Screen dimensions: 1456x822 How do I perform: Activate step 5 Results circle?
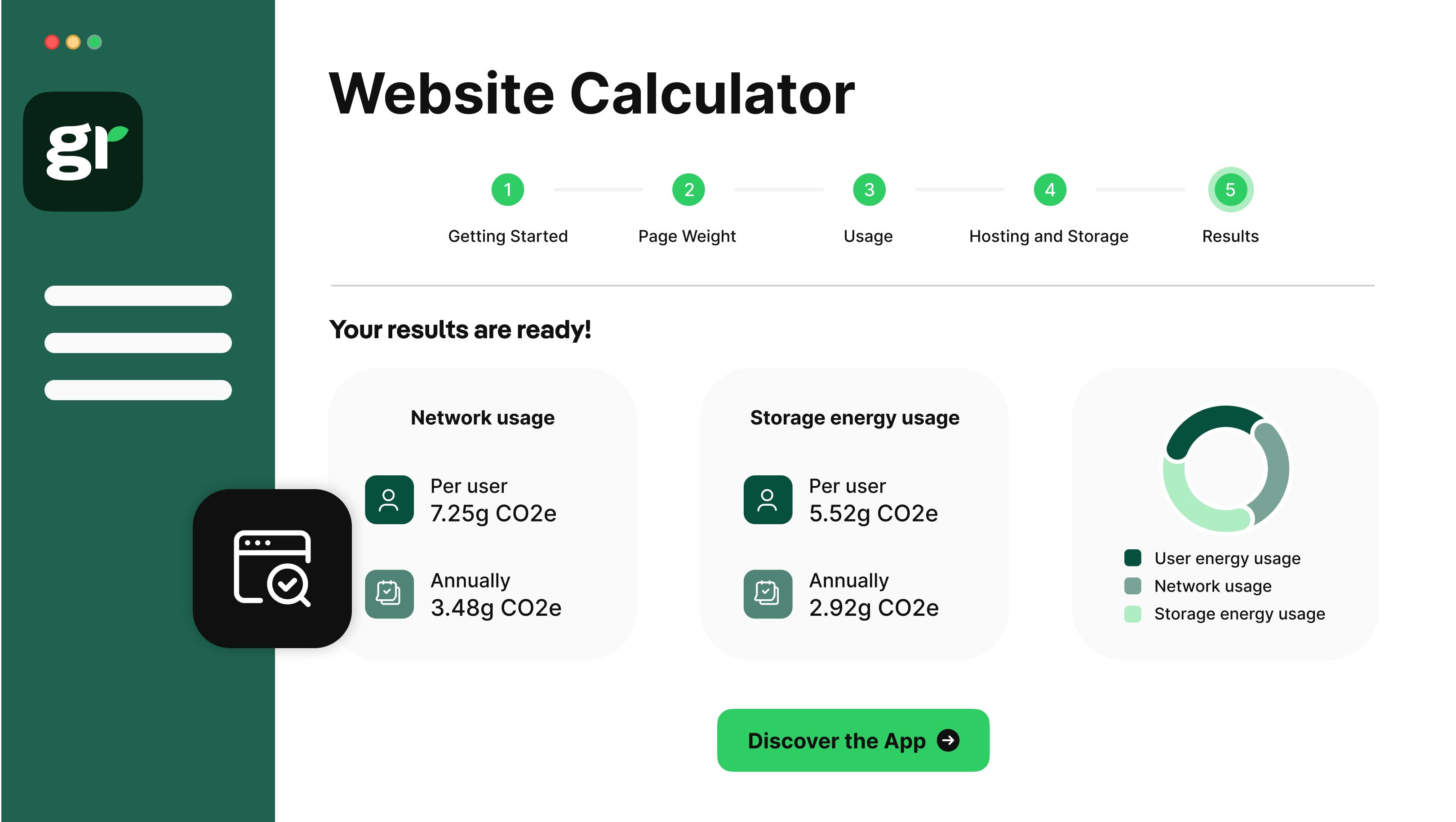coord(1230,190)
